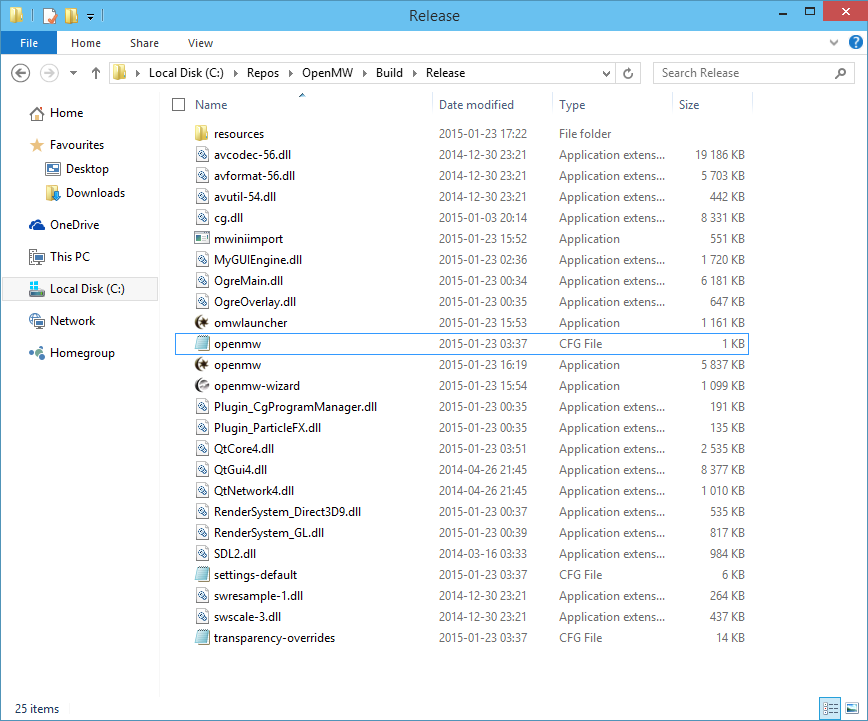Open the resources folder
Screen dimensions: 868x721
pos(240,133)
